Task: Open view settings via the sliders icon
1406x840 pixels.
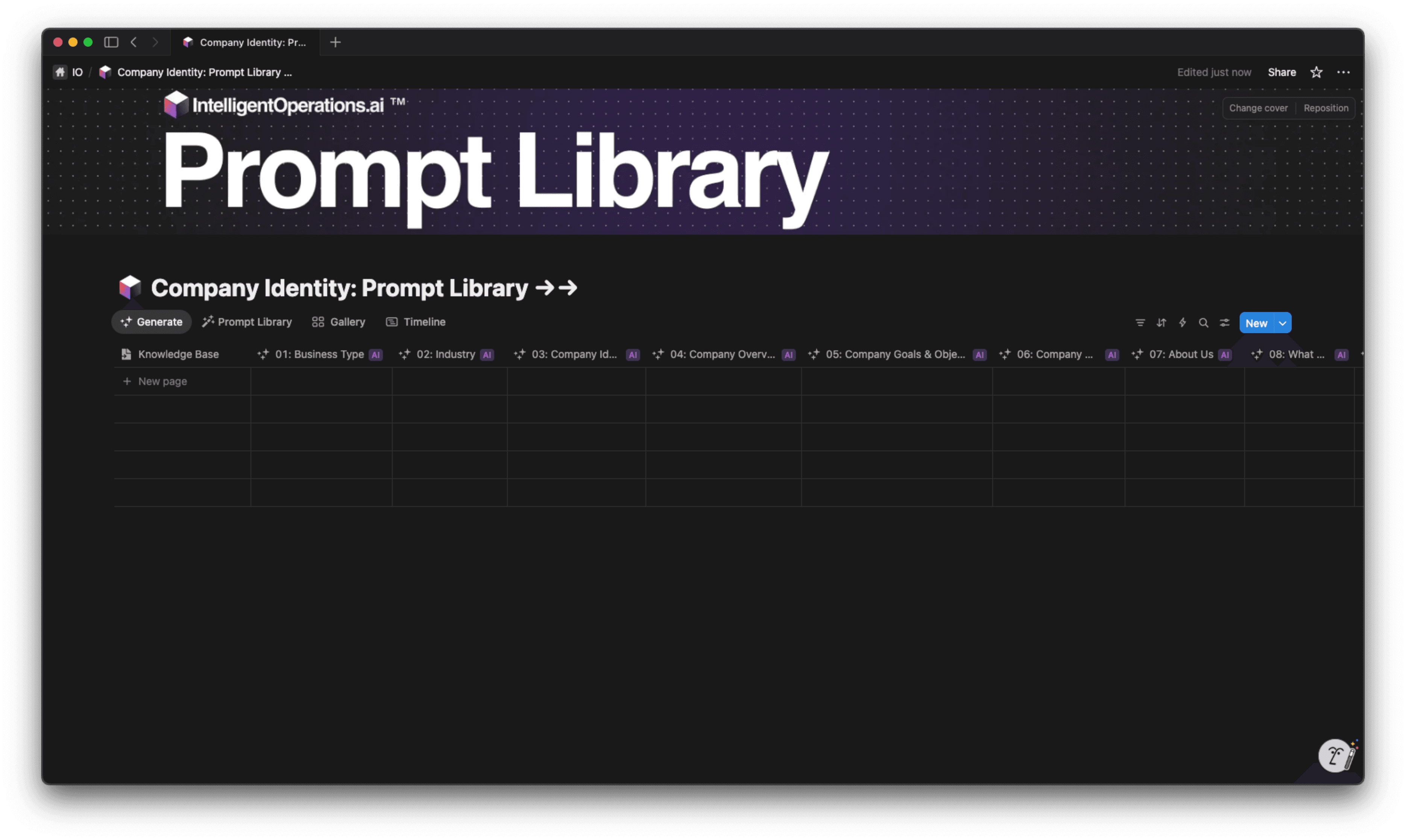Action: point(1225,322)
